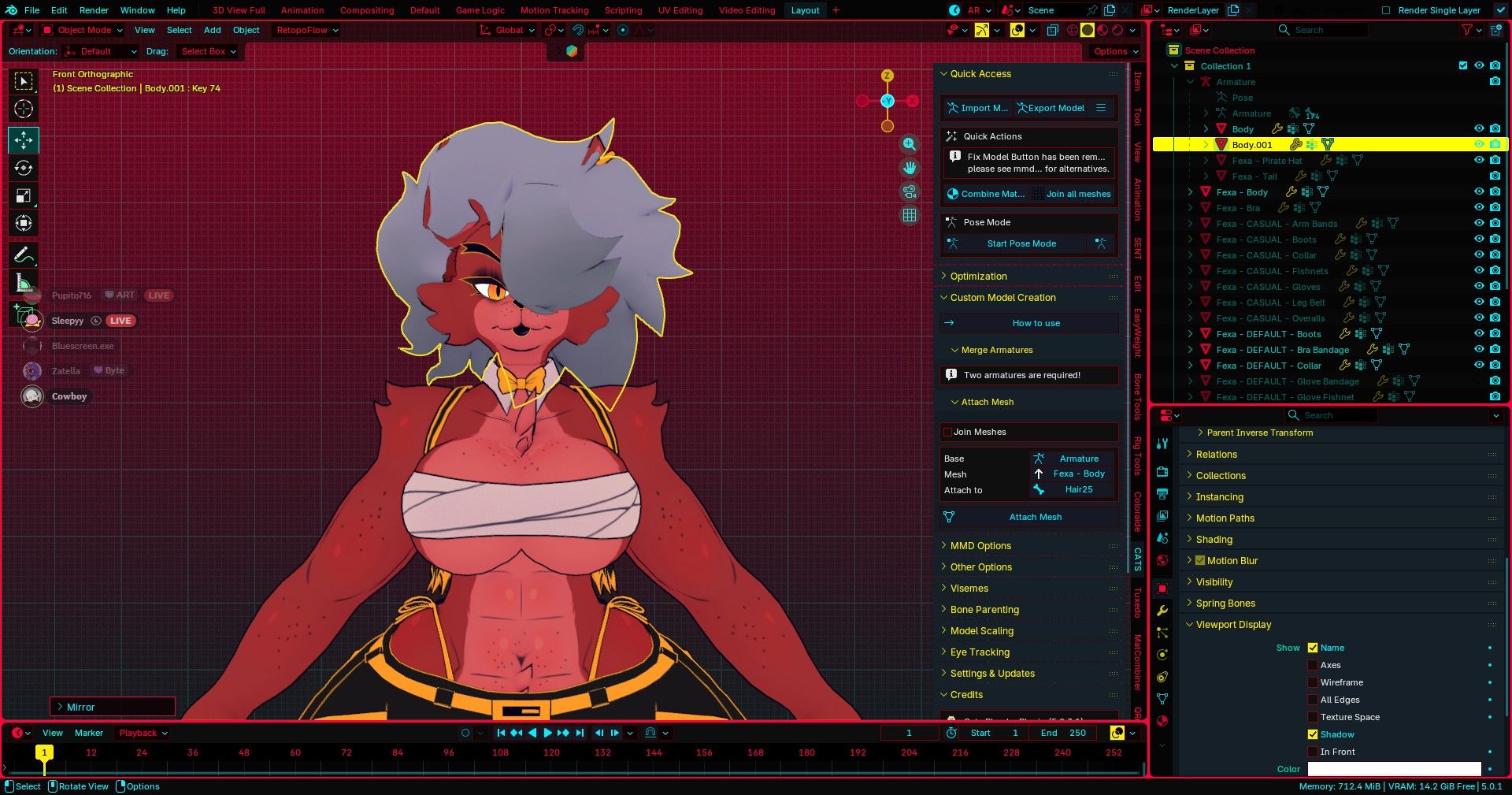This screenshot has width=1512, height=795.
Task: Open the CATS sidebar tab
Action: pyautogui.click(x=1137, y=559)
